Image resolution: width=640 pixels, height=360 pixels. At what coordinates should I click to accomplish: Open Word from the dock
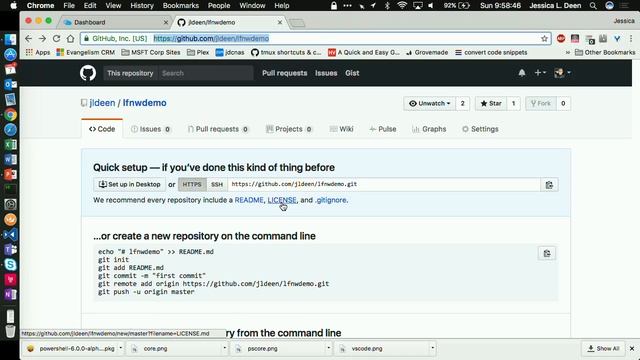coord(10,159)
